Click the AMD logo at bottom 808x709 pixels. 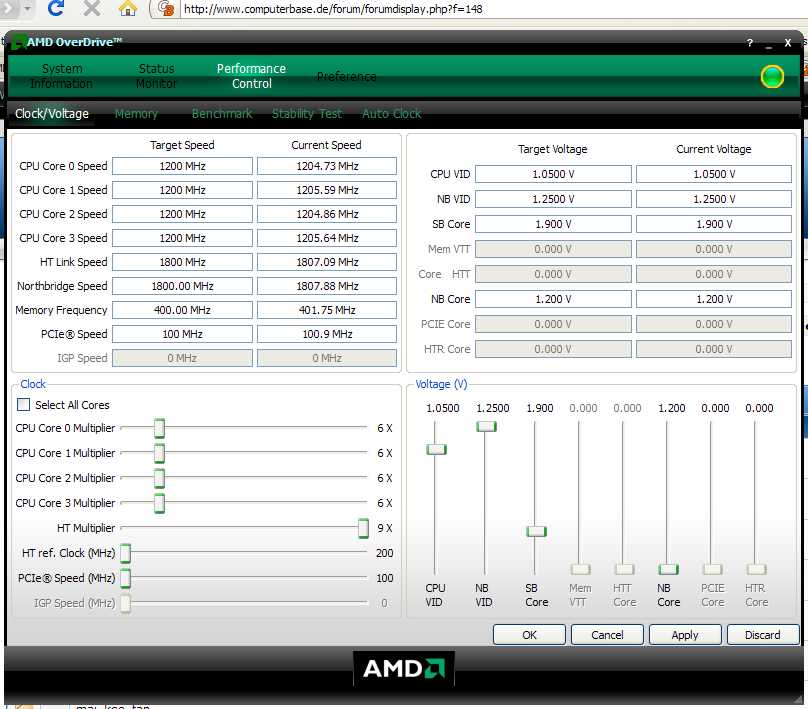point(403,669)
